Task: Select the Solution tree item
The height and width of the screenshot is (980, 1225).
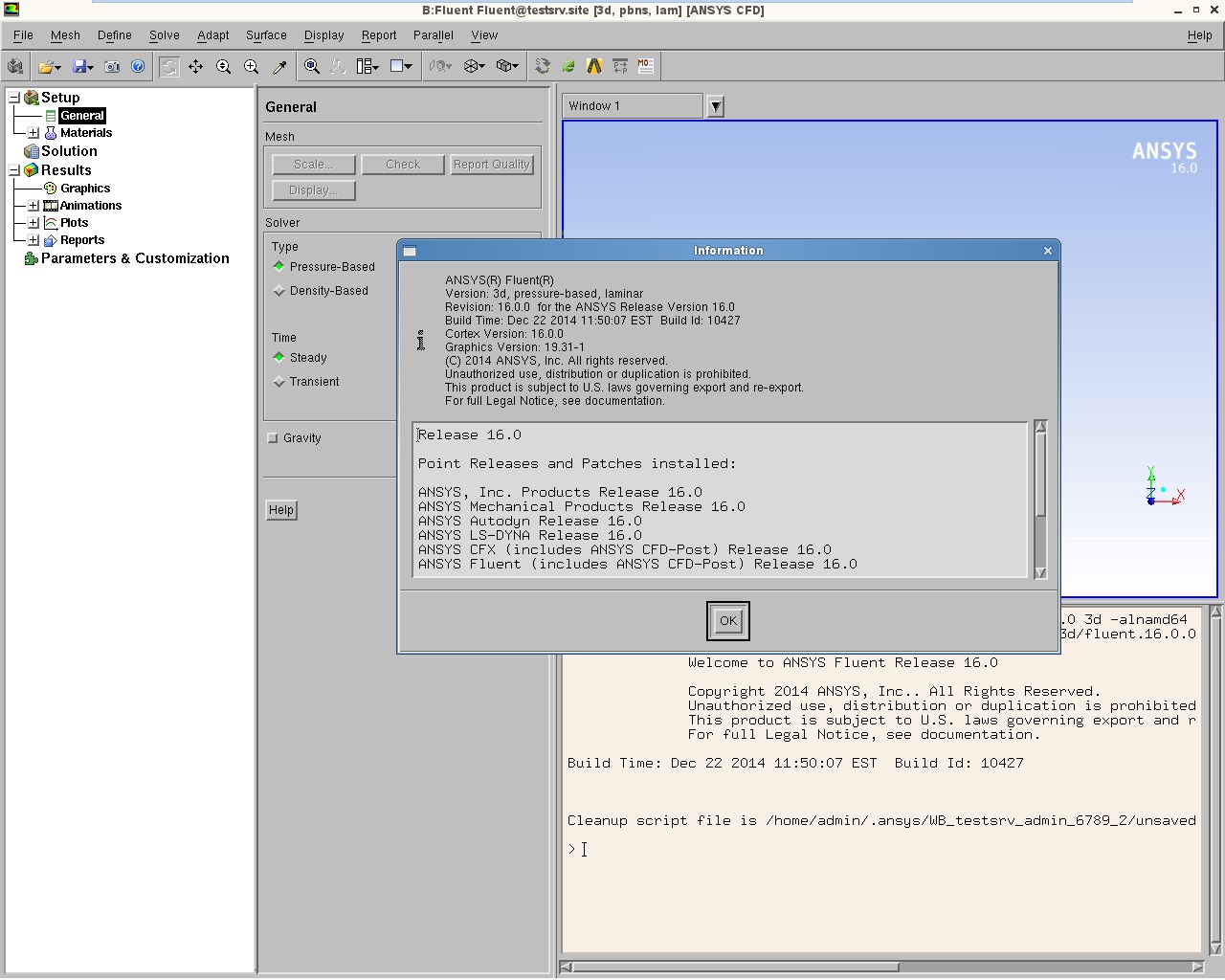Action: [x=69, y=151]
